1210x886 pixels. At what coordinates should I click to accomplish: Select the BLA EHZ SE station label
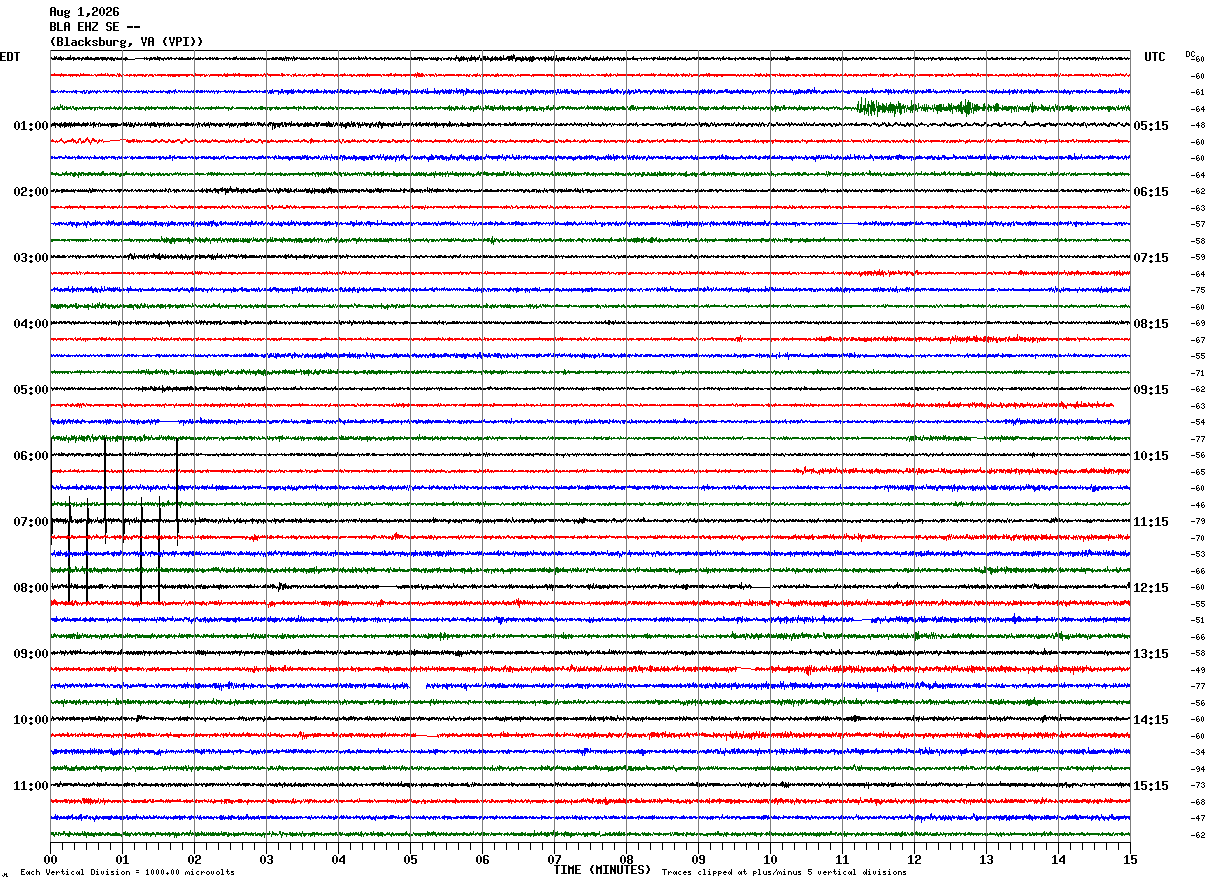[95, 27]
